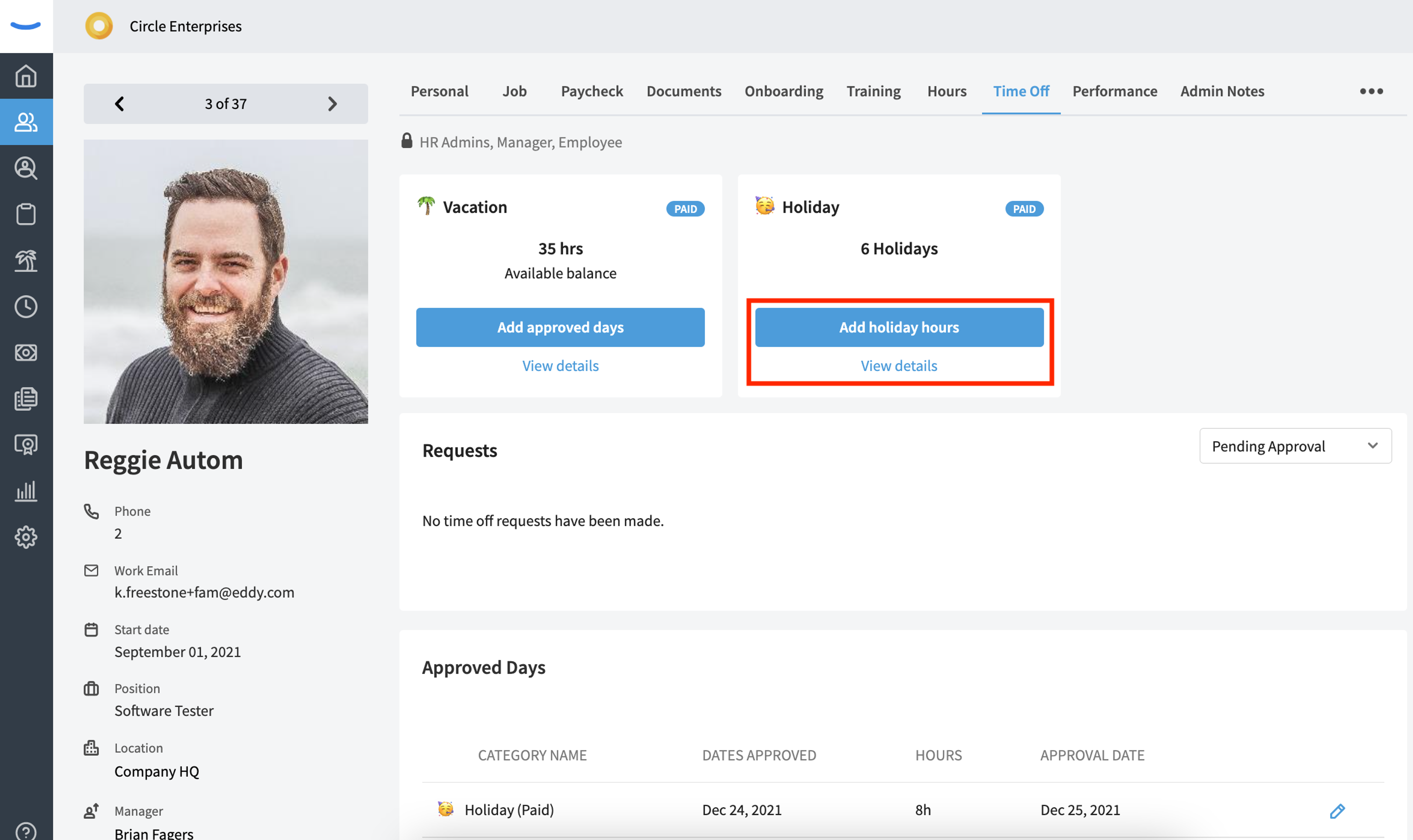This screenshot has width=1413, height=840.
Task: Open the bar chart reports sidebar icon
Action: [26, 491]
